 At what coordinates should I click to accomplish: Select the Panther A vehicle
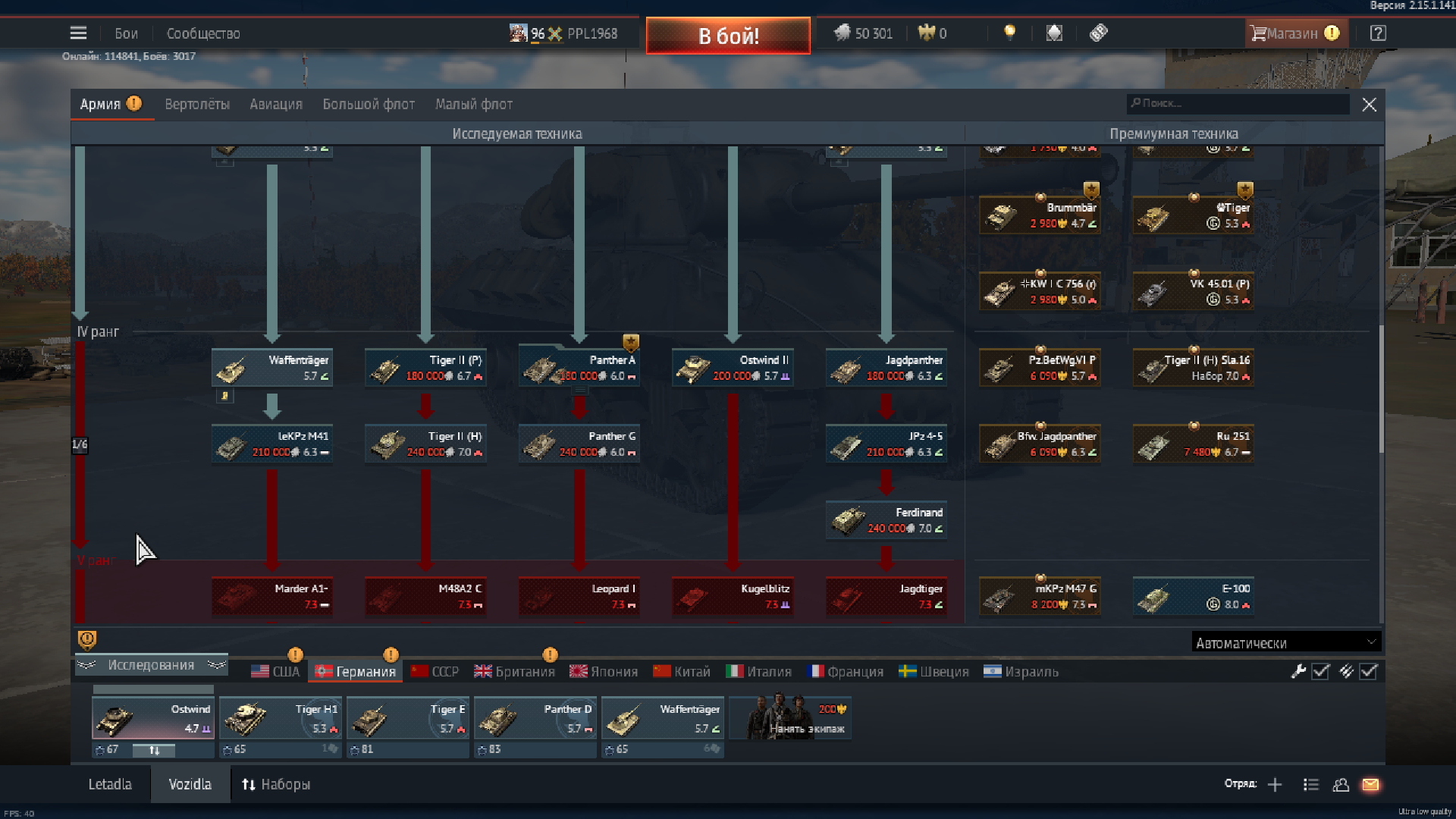[x=579, y=368]
